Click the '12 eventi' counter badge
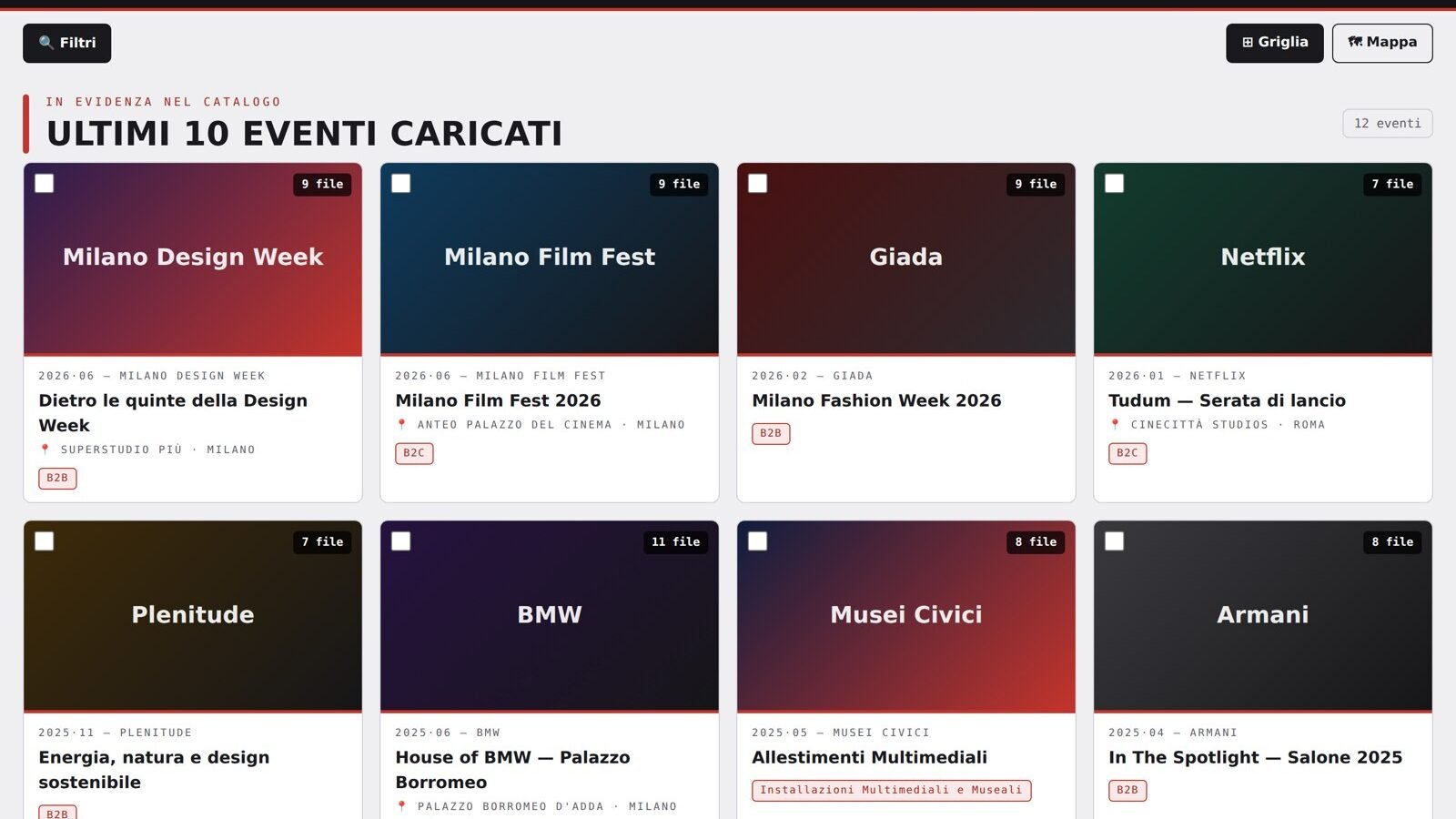1456x819 pixels. [1388, 124]
